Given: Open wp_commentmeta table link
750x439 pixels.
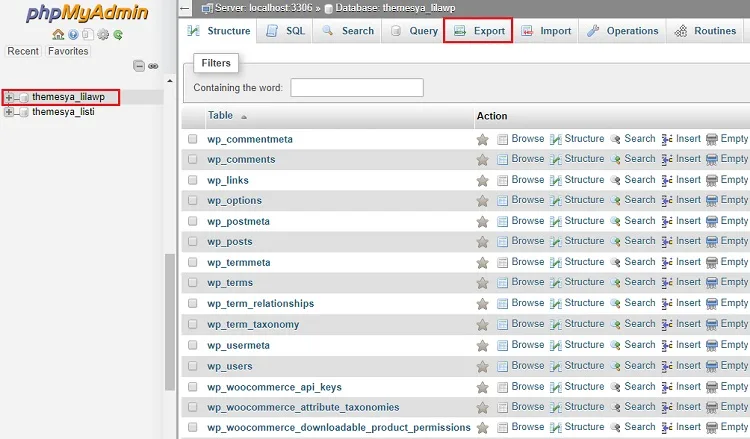Looking at the screenshot, I should 250,139.
